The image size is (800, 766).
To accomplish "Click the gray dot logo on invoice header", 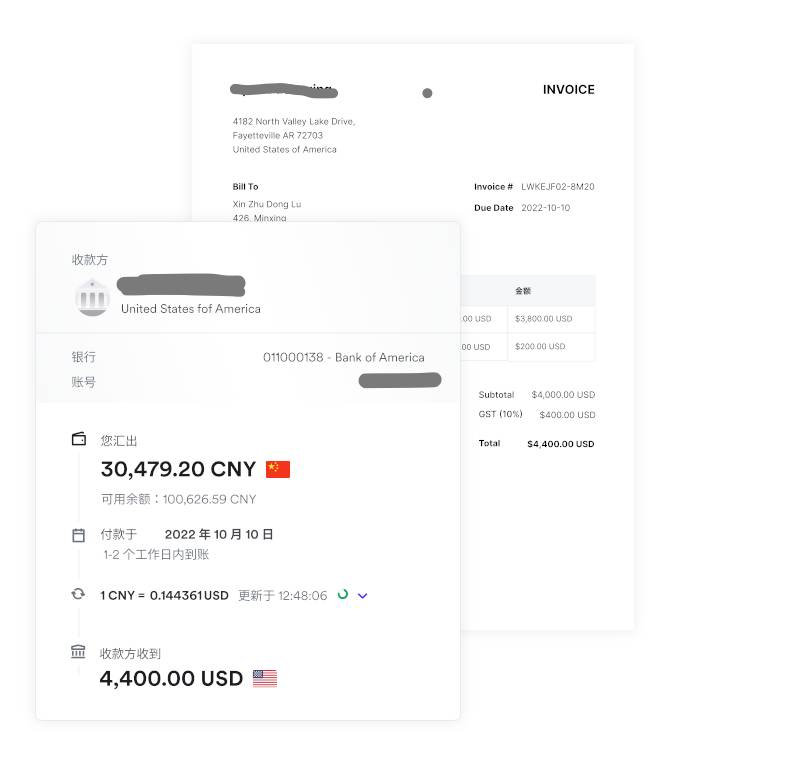I will (428, 93).
